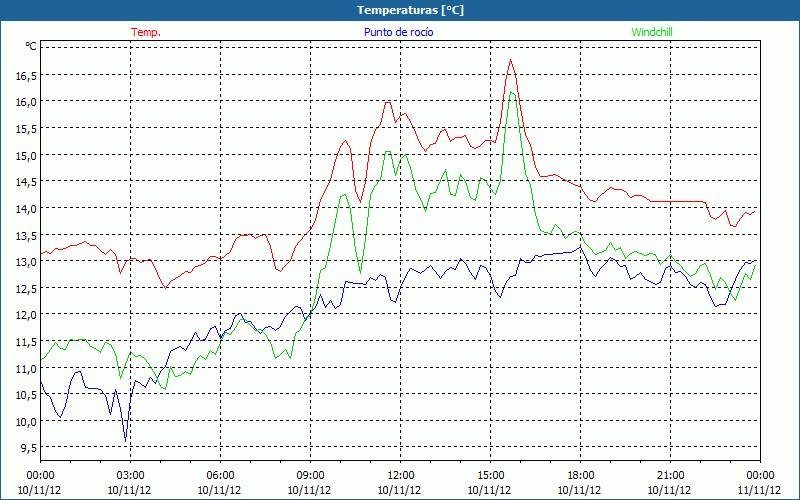800x500 pixels.
Task: Click the 16,0 y-axis value
Action: 26,102
